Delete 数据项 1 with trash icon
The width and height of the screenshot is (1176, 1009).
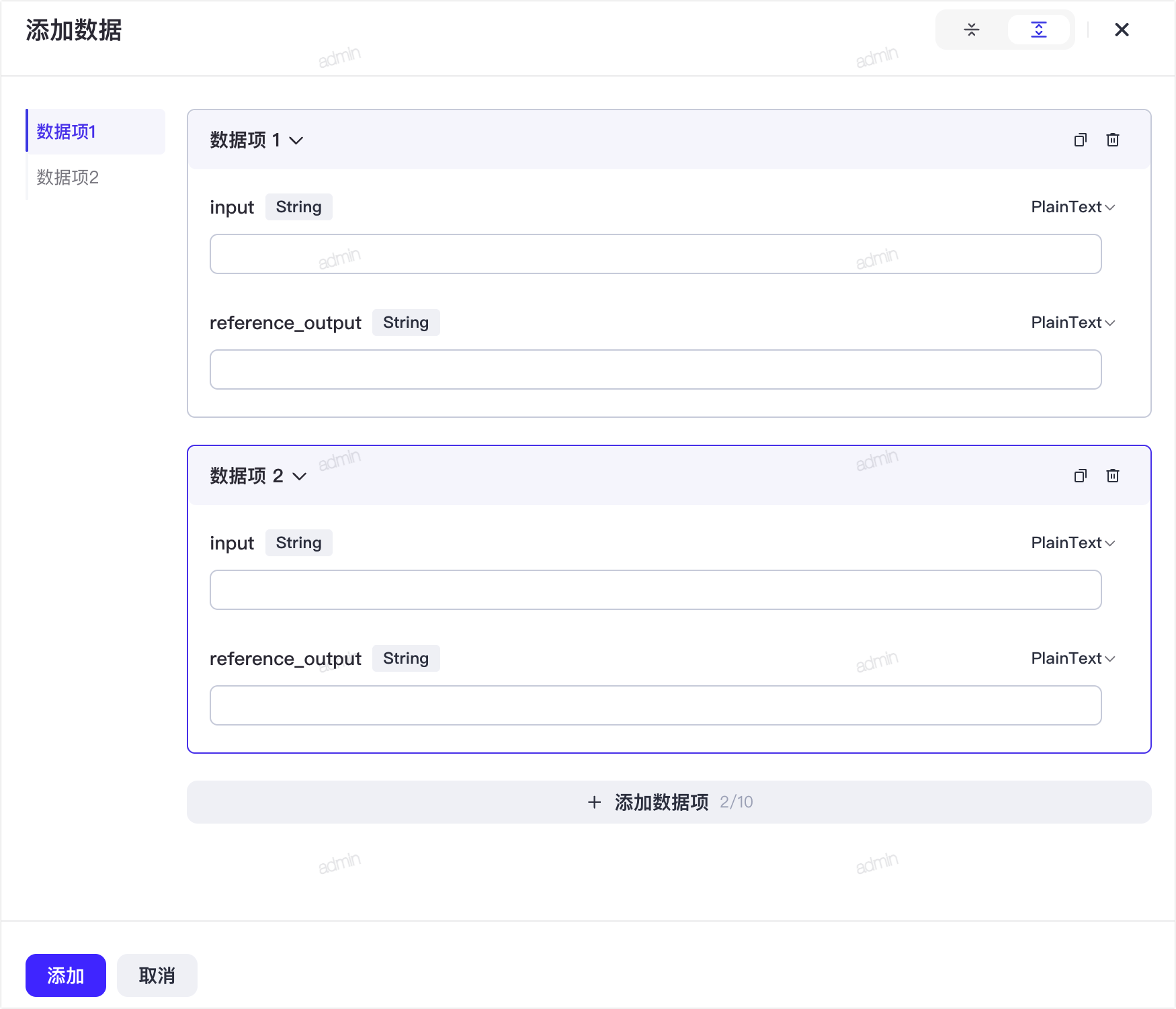[1113, 140]
